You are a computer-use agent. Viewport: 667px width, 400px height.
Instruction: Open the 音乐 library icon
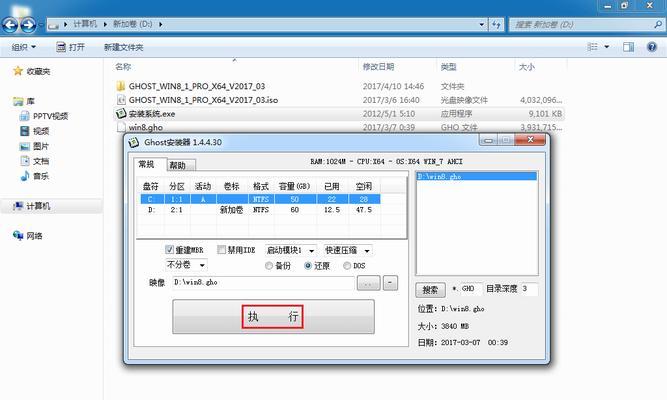[x=25, y=176]
